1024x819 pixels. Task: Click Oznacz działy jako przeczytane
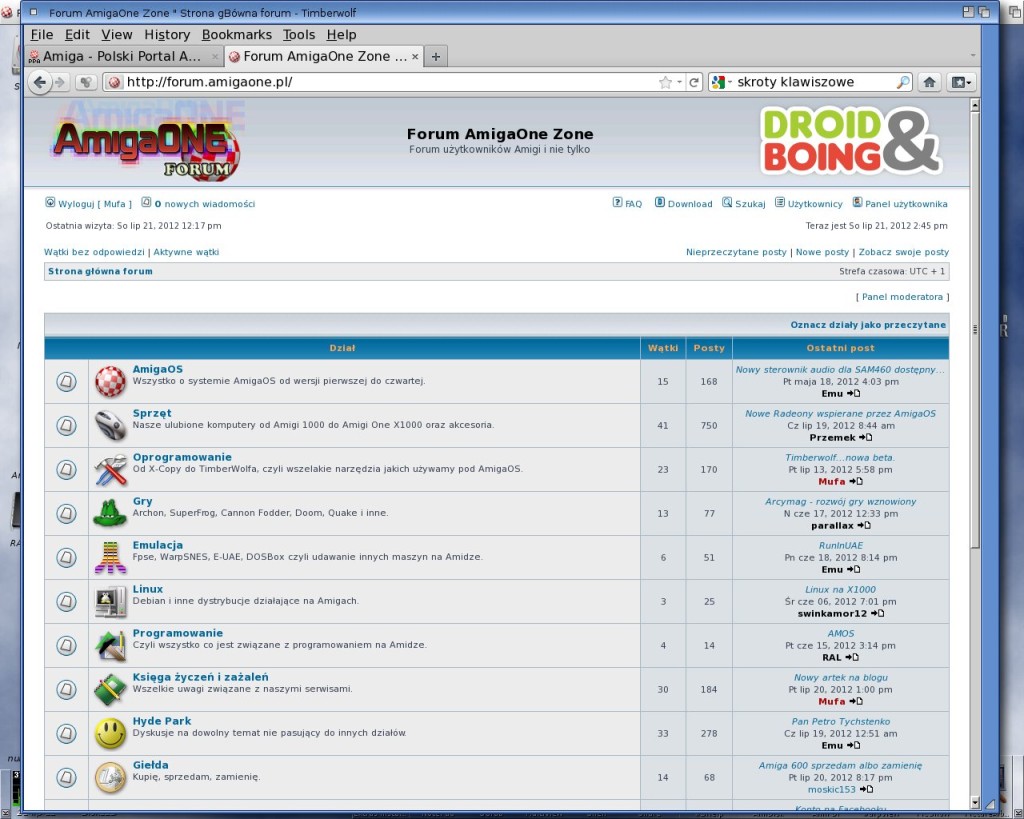click(868, 325)
